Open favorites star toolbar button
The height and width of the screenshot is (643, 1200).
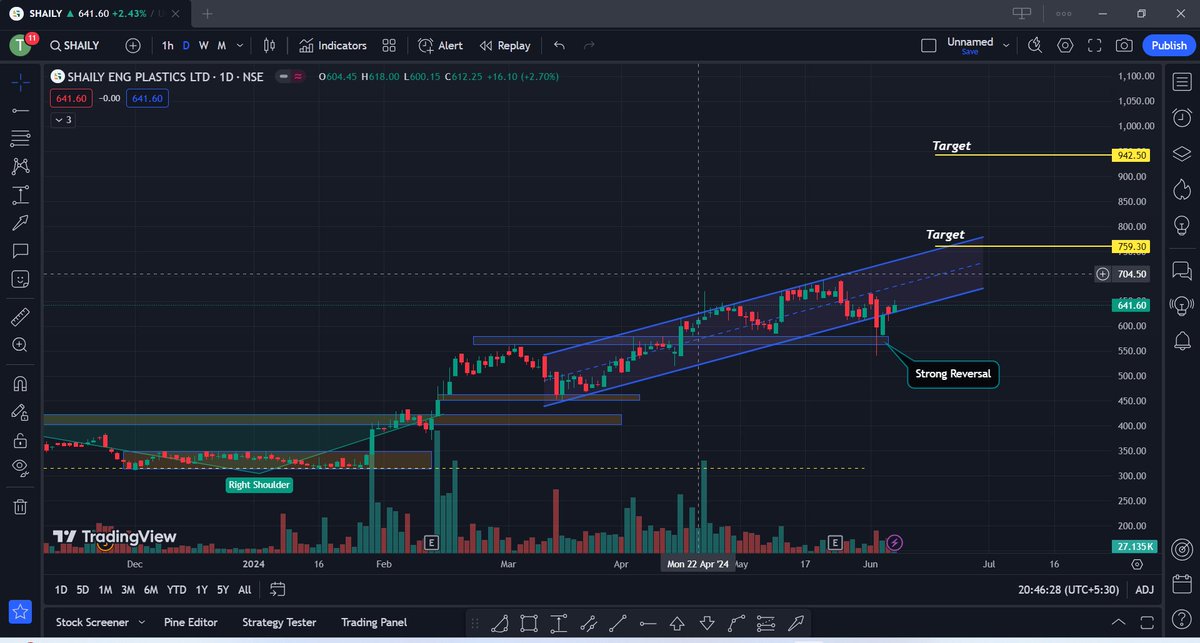point(20,611)
